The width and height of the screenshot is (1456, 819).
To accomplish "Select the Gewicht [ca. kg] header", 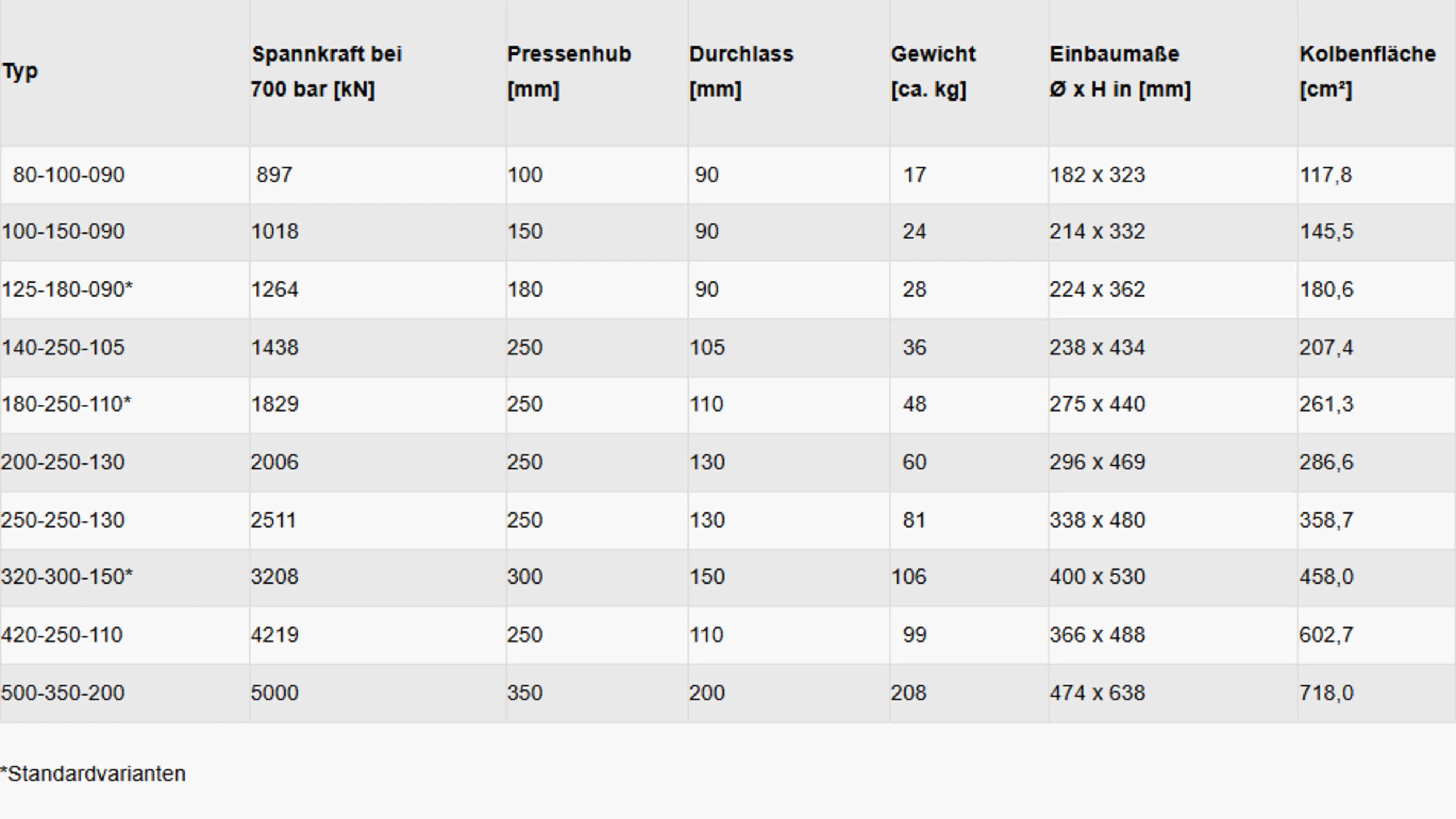I will click(x=934, y=72).
